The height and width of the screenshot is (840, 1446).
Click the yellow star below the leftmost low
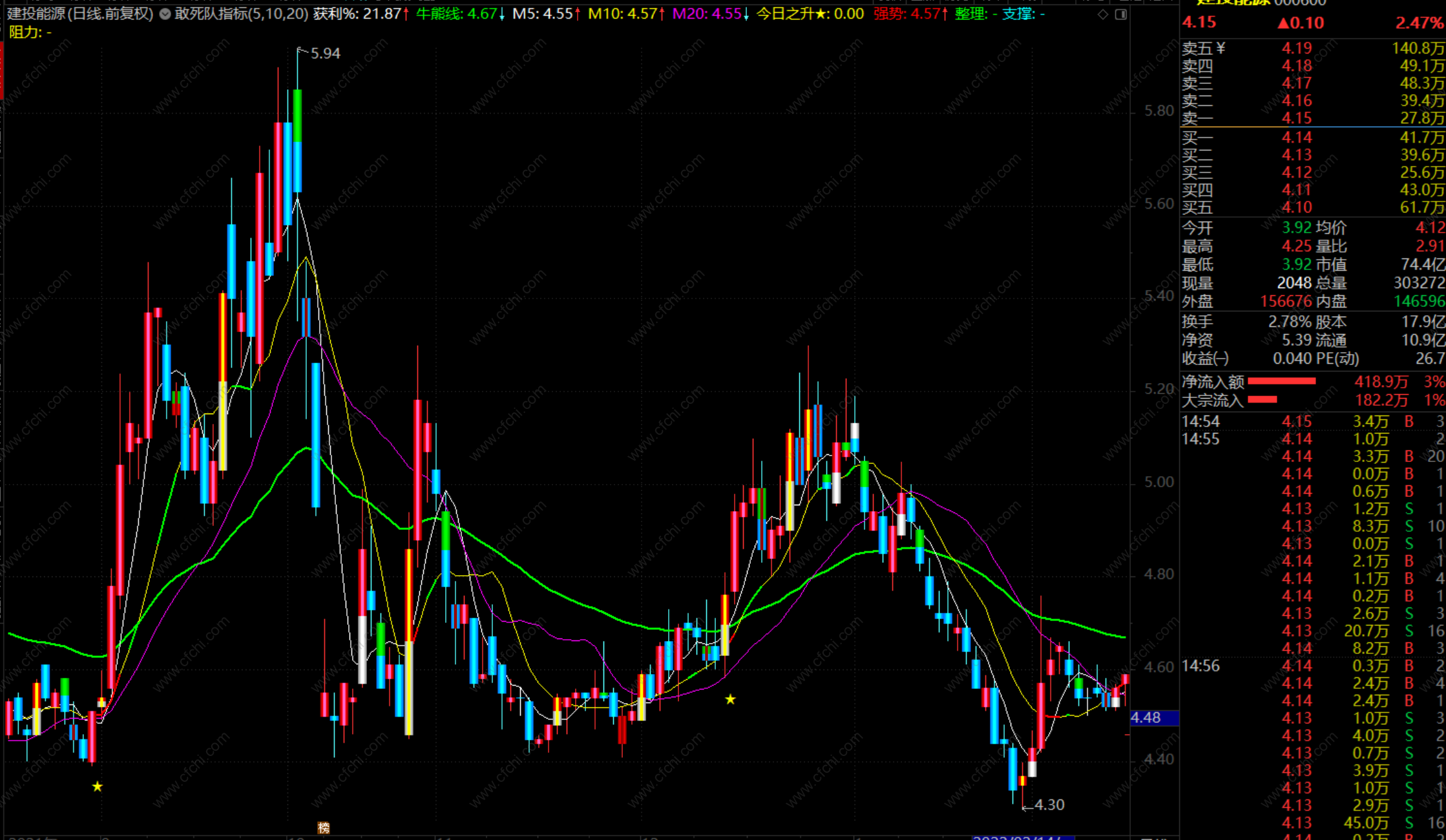coord(97,786)
